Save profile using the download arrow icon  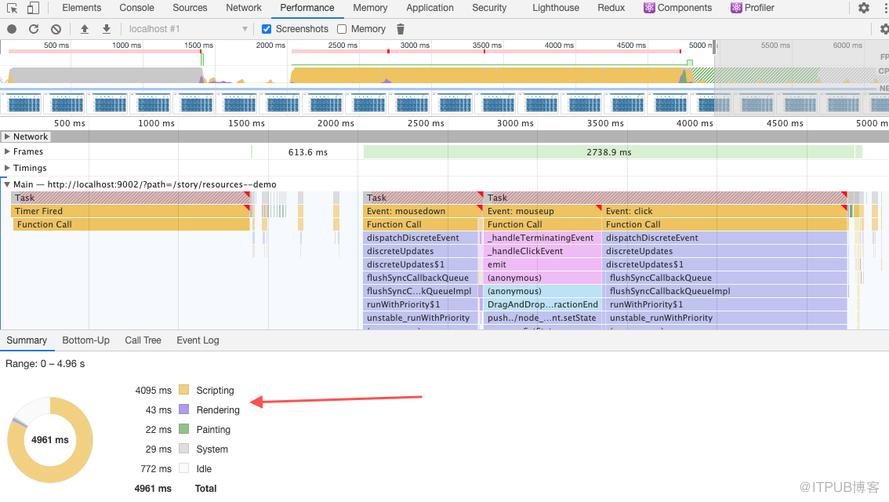(x=106, y=29)
